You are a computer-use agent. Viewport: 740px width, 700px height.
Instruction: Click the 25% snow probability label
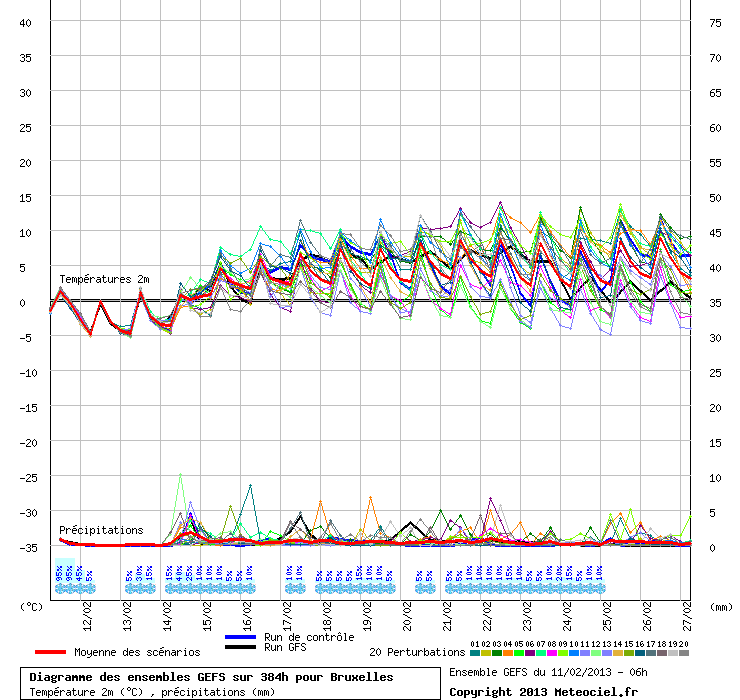pyautogui.click(x=189, y=573)
